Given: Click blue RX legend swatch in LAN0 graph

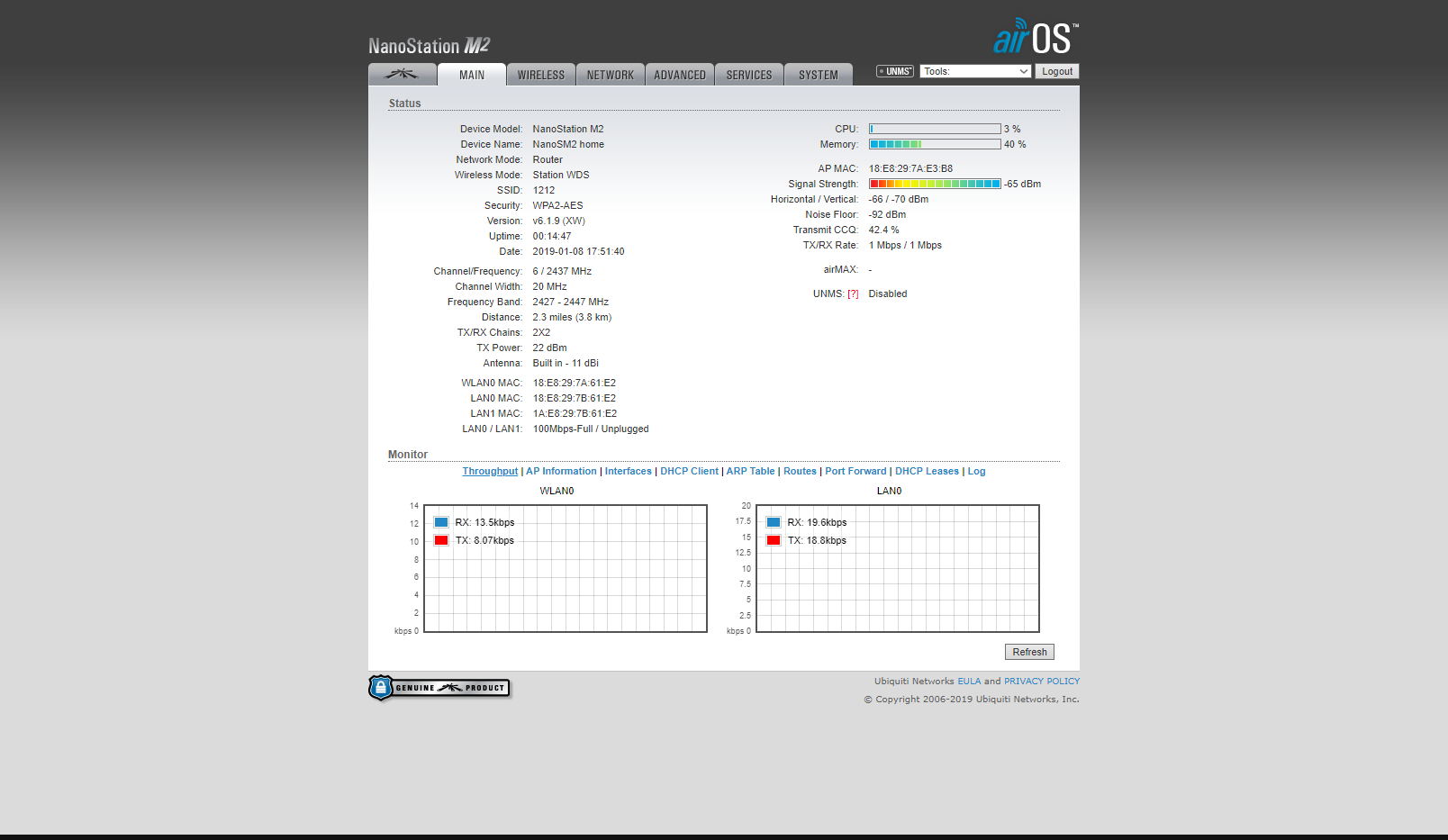Looking at the screenshot, I should pos(774,522).
